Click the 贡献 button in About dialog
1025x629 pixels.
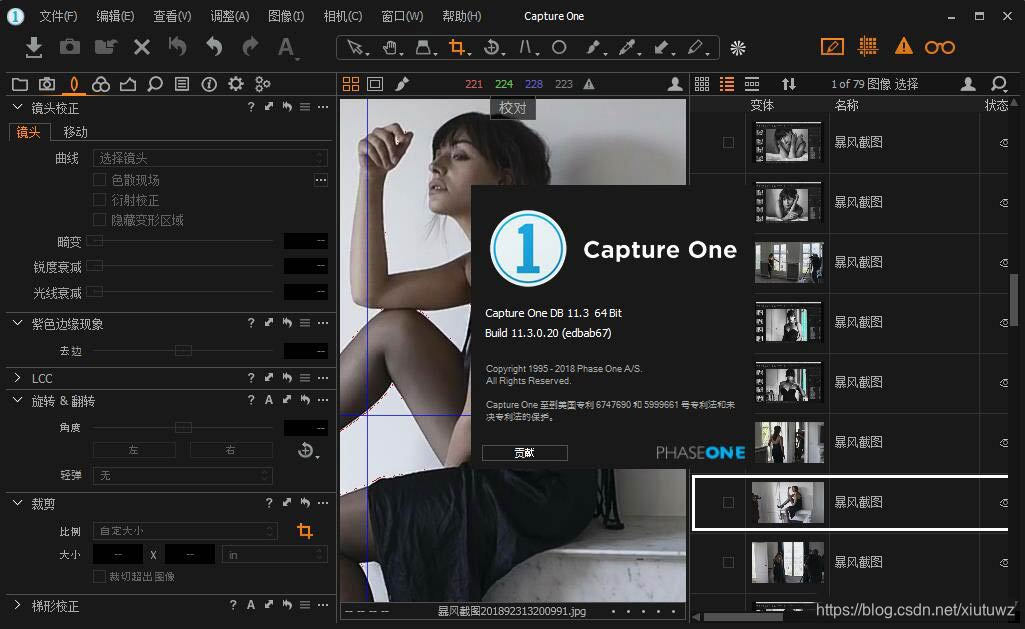coord(524,452)
